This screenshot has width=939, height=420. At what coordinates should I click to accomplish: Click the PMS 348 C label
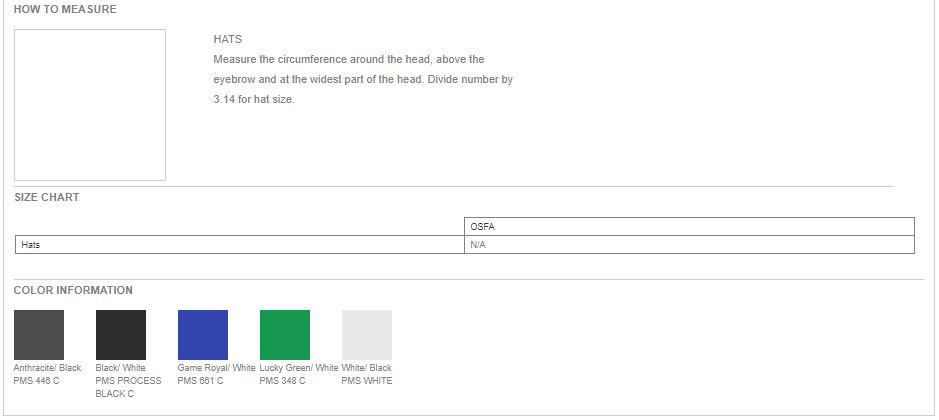pos(282,381)
